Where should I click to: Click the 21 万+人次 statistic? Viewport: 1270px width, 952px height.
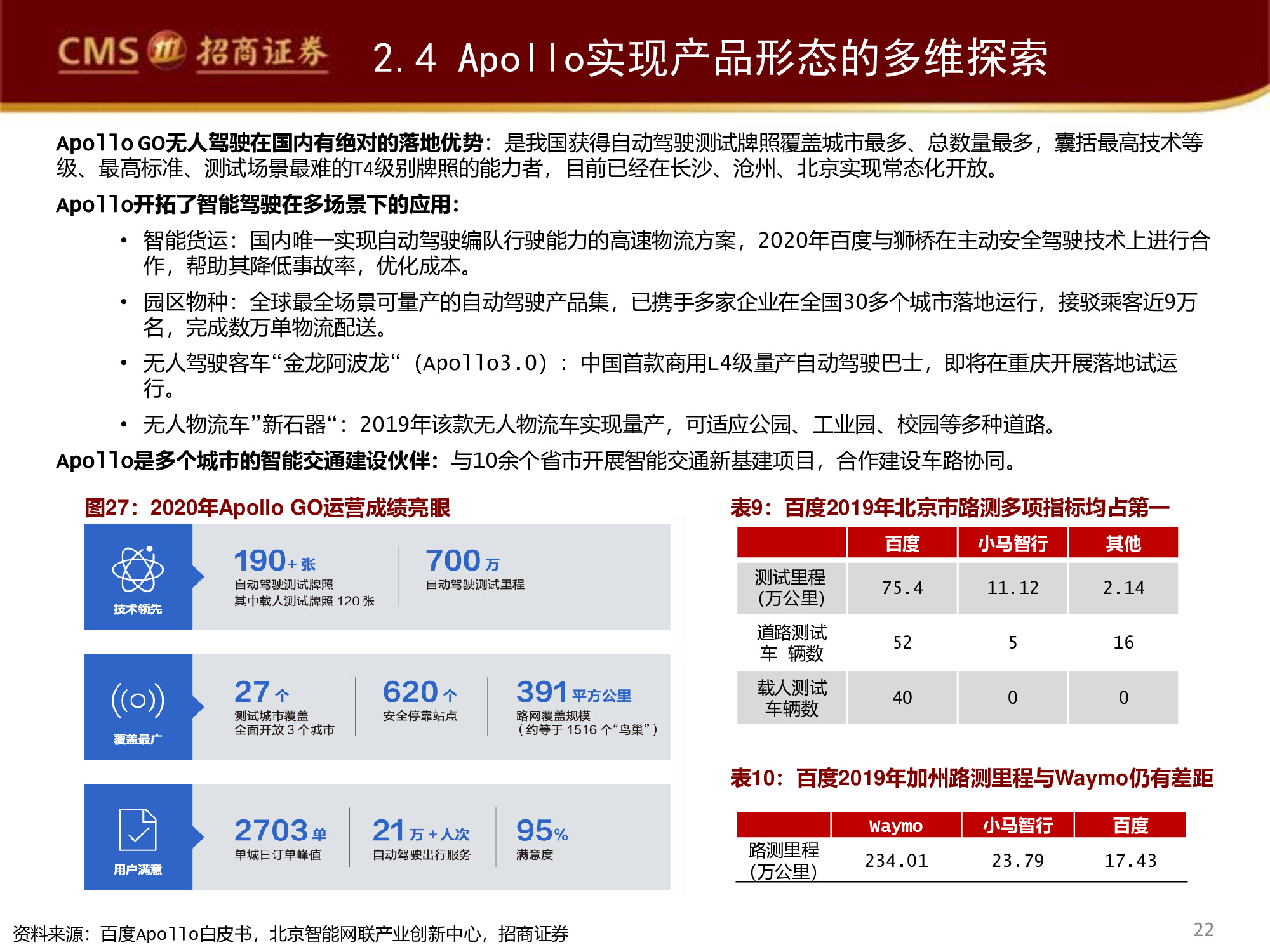[x=421, y=830]
